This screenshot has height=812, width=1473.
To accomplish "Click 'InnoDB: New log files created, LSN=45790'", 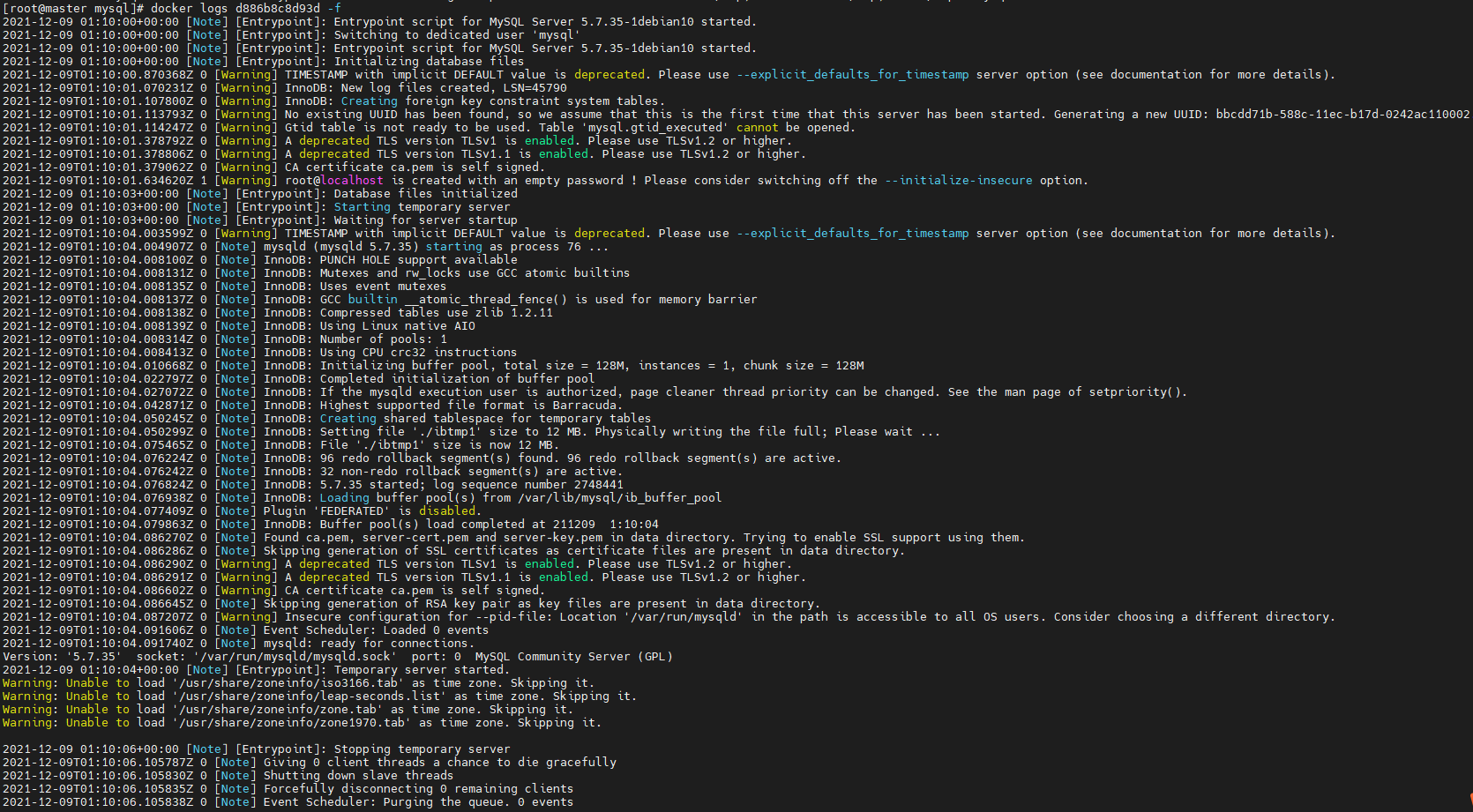I will pos(426,87).
